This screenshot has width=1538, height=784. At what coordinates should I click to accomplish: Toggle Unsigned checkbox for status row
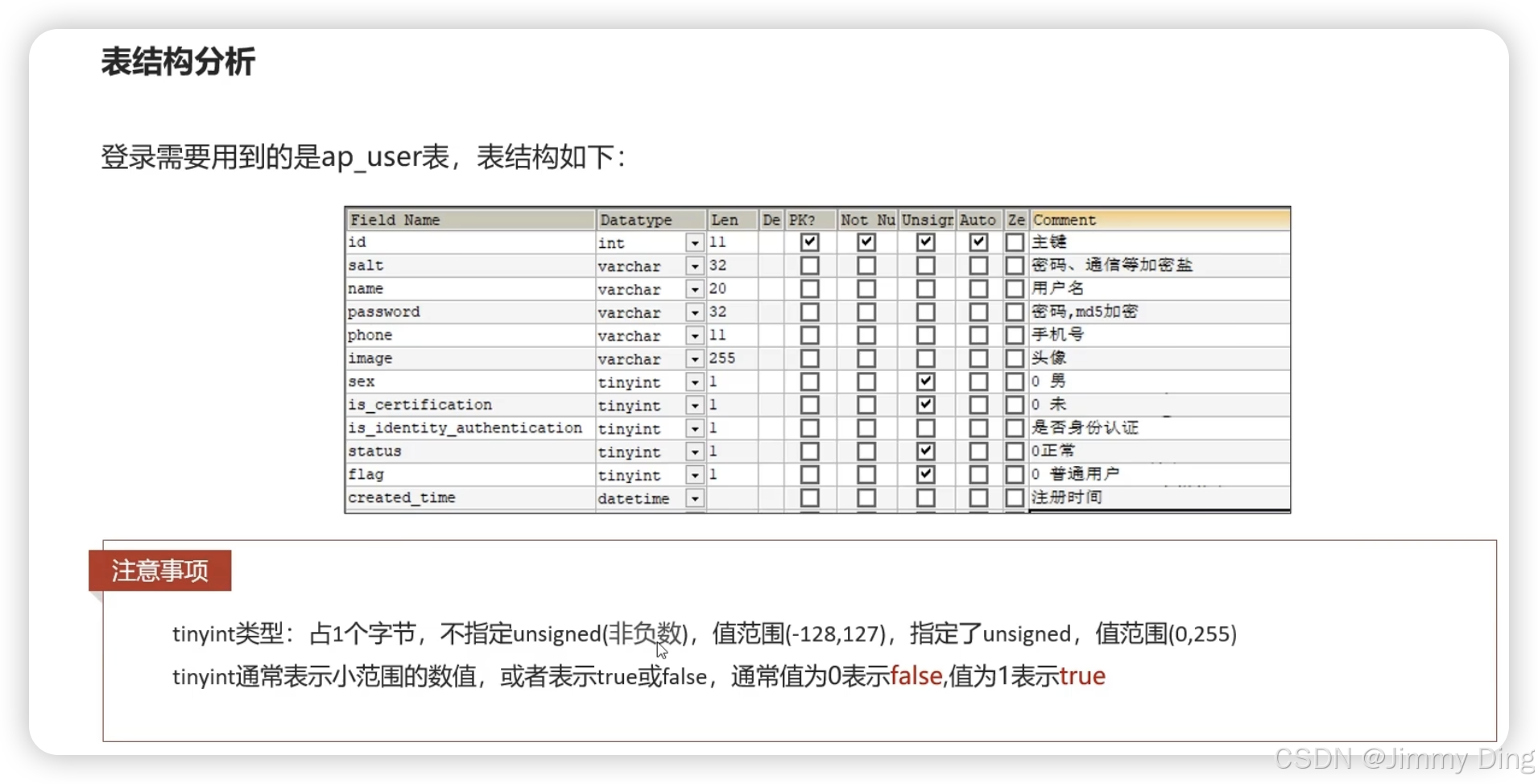[925, 452]
